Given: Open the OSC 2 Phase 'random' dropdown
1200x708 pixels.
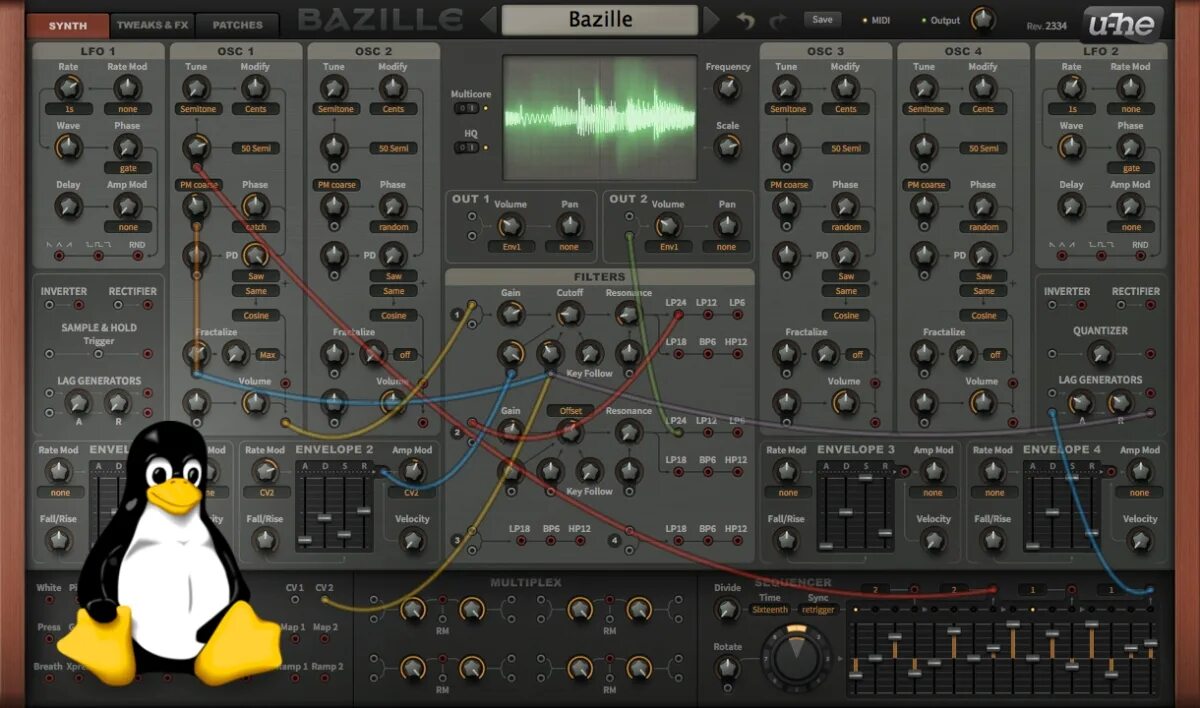Looking at the screenshot, I should [393, 227].
